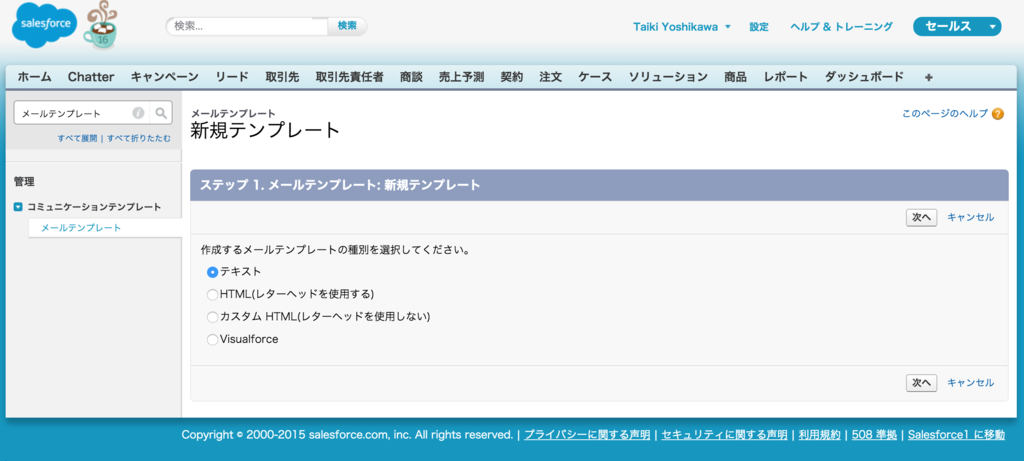Click Salesforce1 に移動 footer link
The image size is (1024, 461).
click(956, 435)
